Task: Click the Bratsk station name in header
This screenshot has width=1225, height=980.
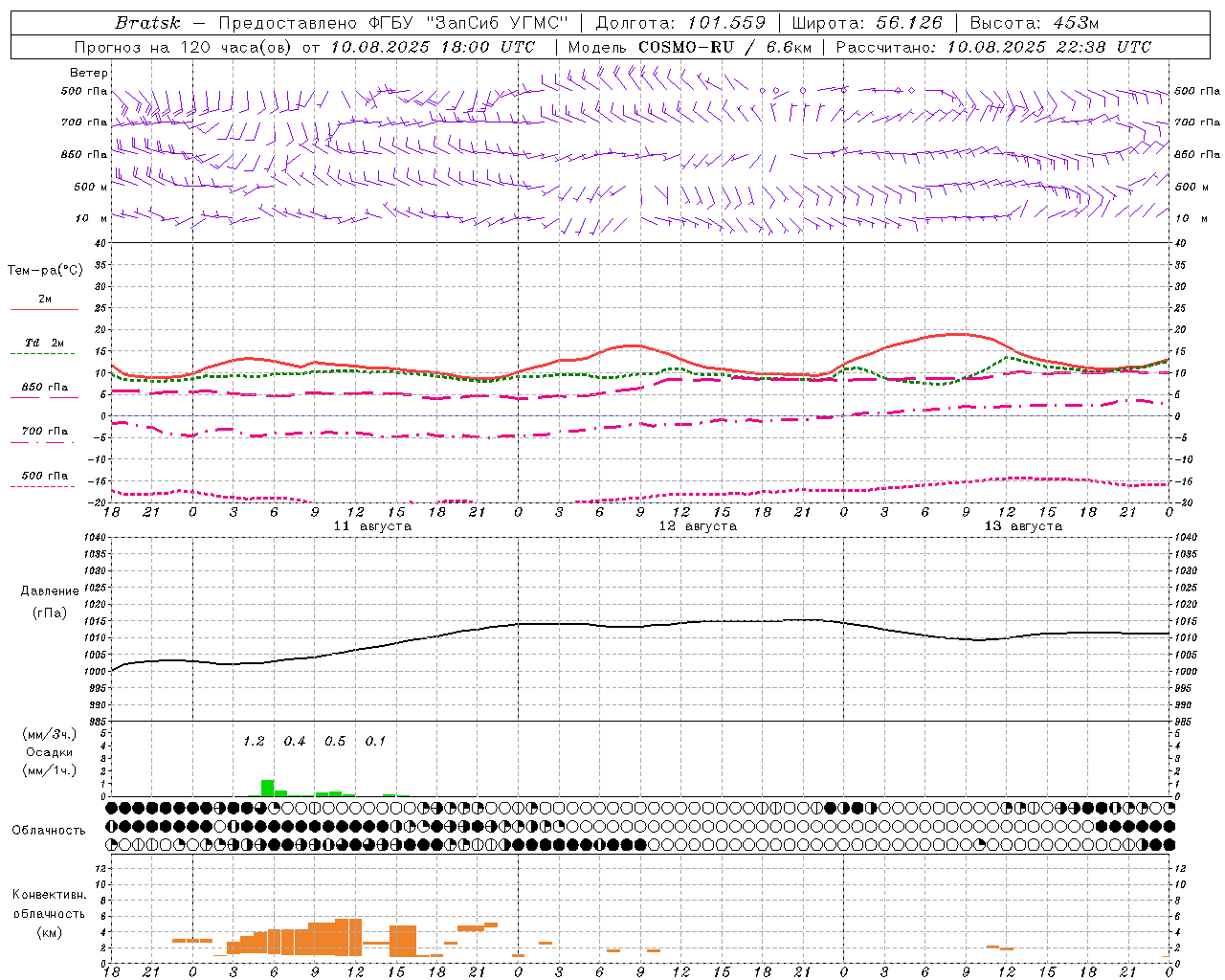Action: pos(147,23)
